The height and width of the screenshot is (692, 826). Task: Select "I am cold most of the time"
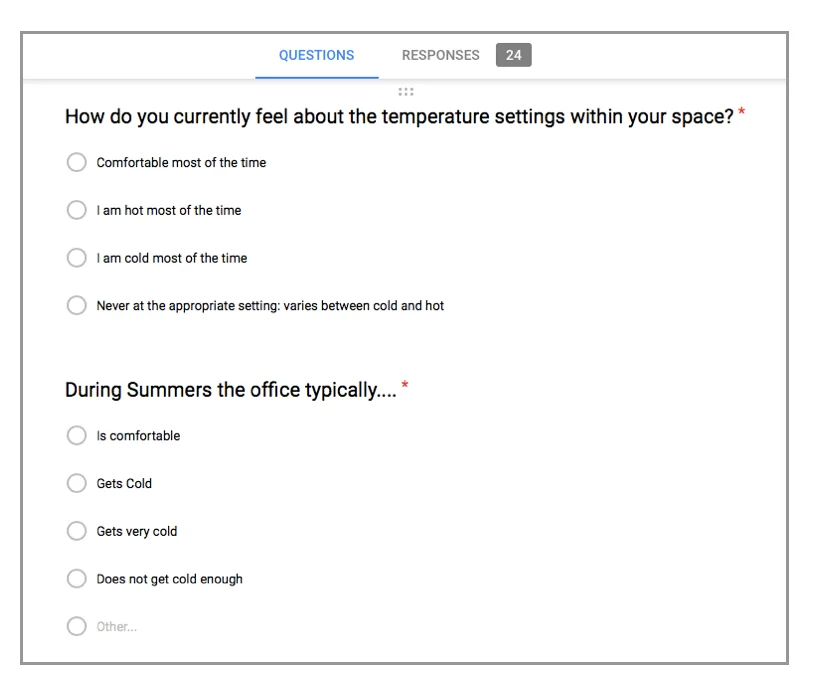(77, 258)
